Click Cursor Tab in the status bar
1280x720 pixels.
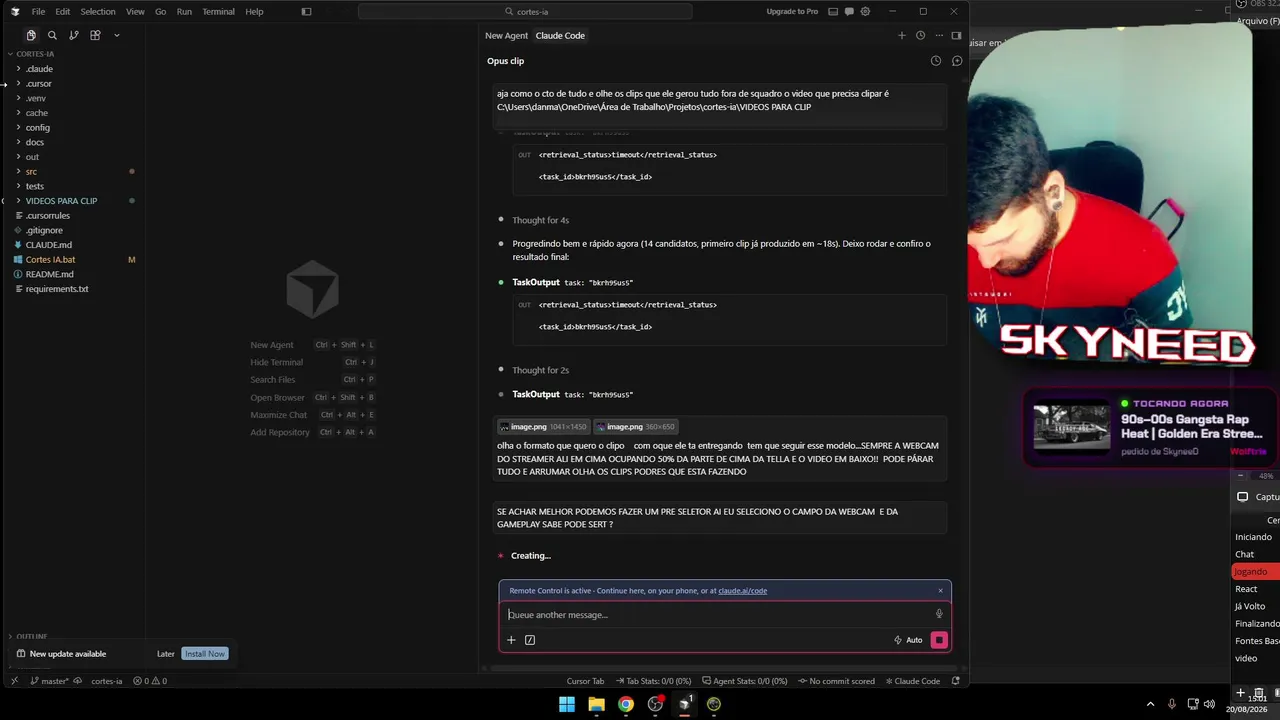click(585, 681)
